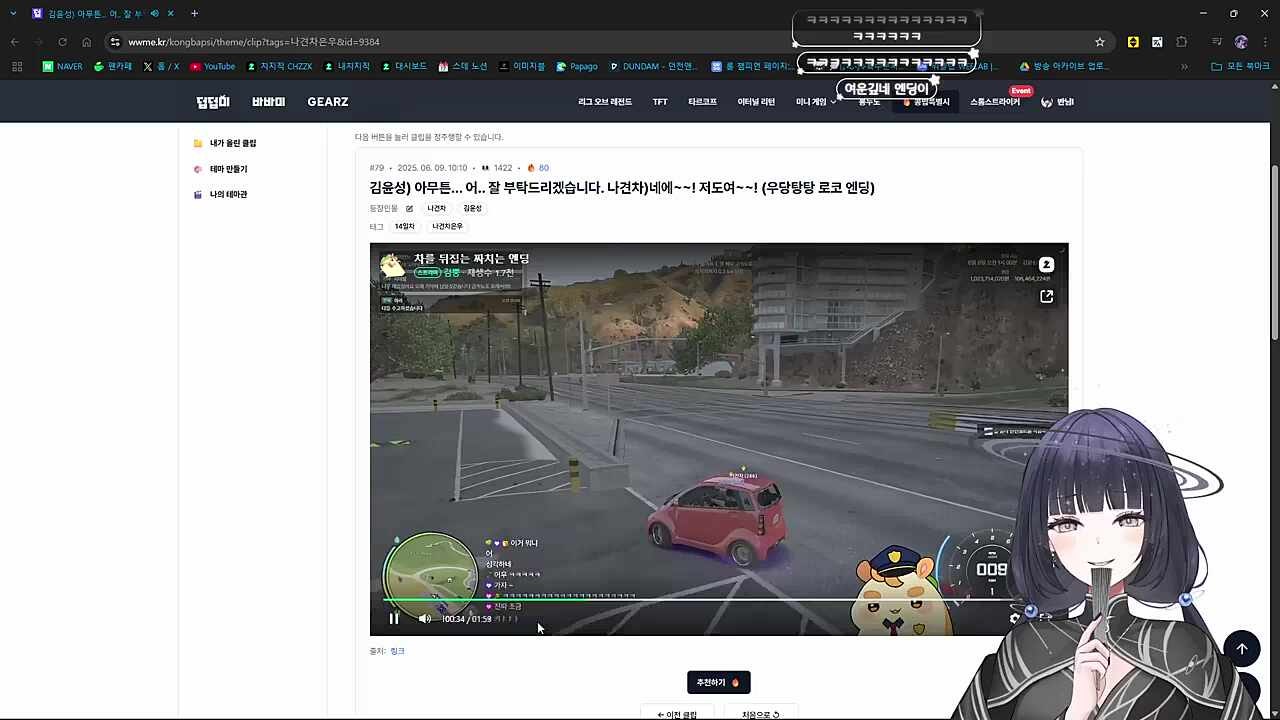Open the YouTube bookmark
The image size is (1280, 720).
(213, 67)
